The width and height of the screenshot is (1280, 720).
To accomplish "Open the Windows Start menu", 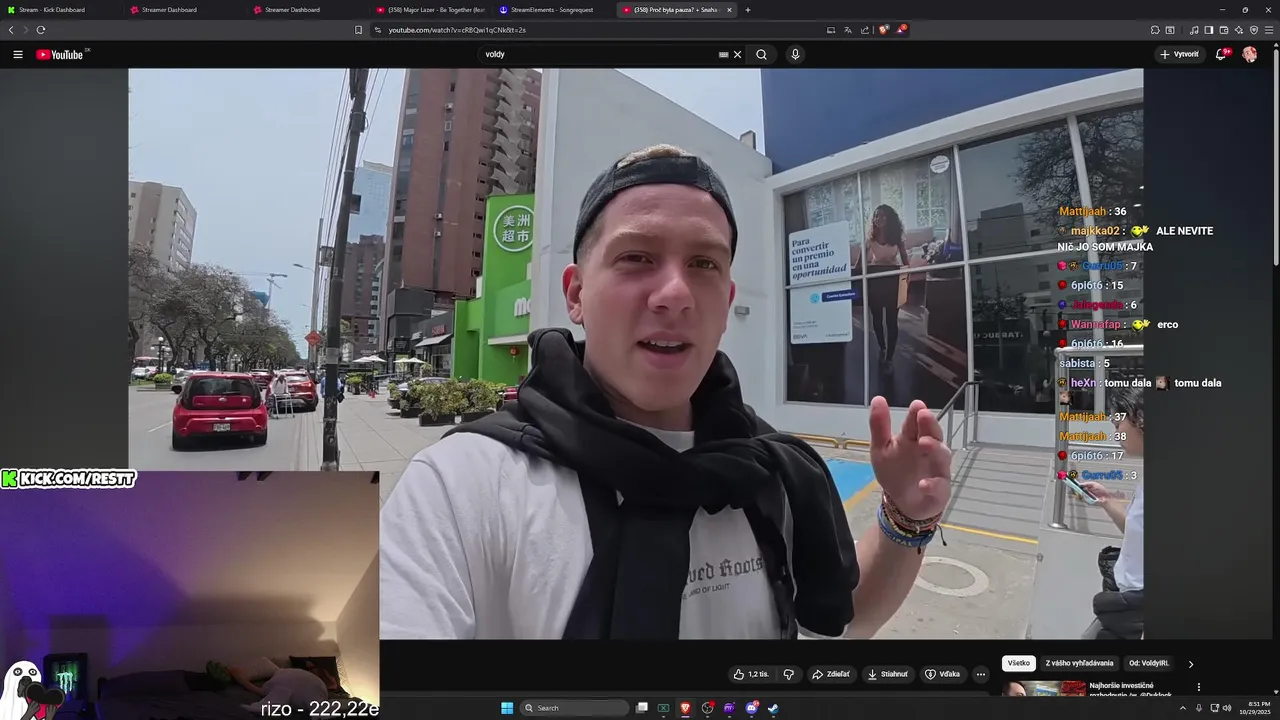I will [x=507, y=708].
